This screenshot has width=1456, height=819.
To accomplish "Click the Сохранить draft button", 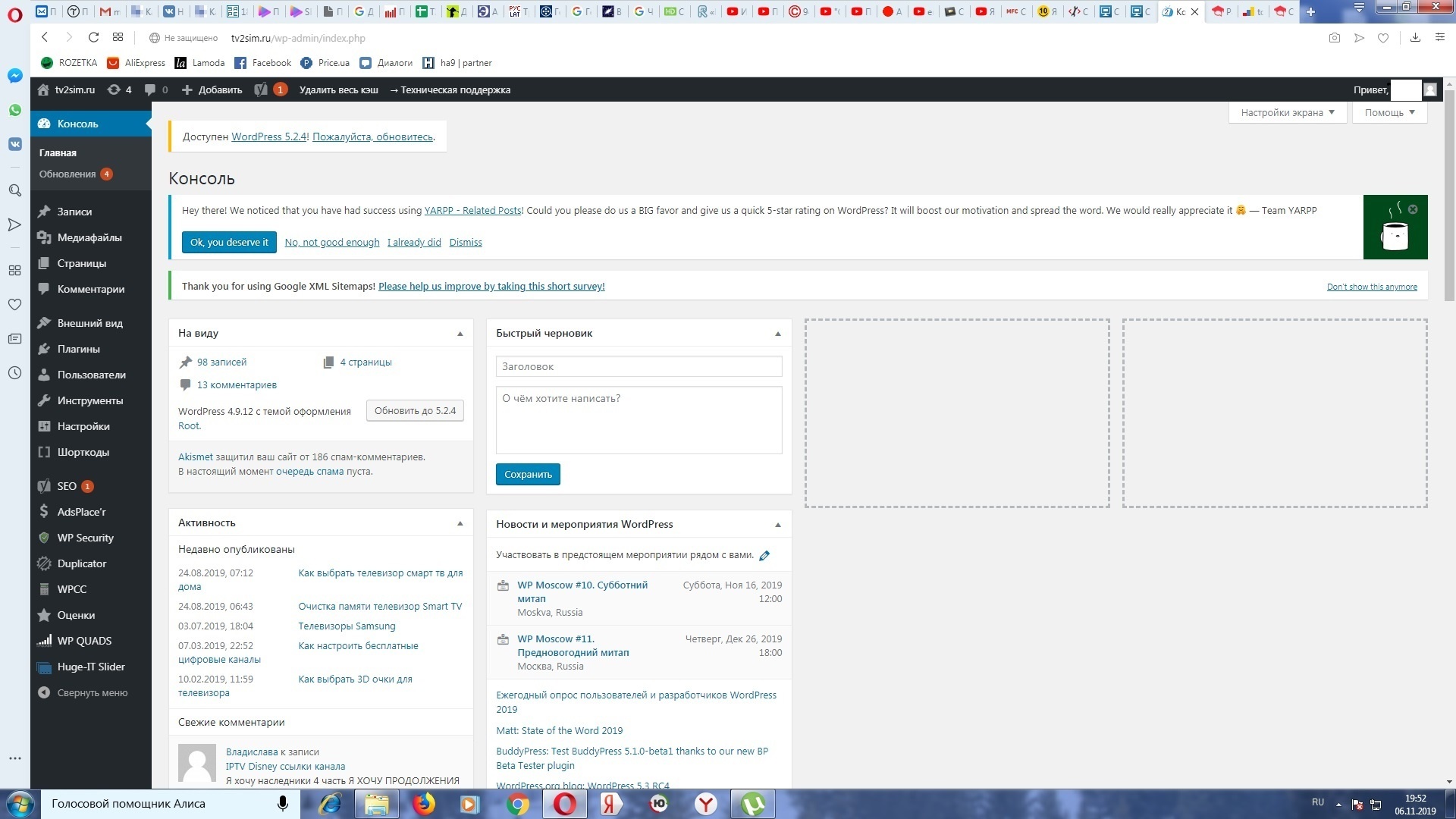I will click(528, 474).
